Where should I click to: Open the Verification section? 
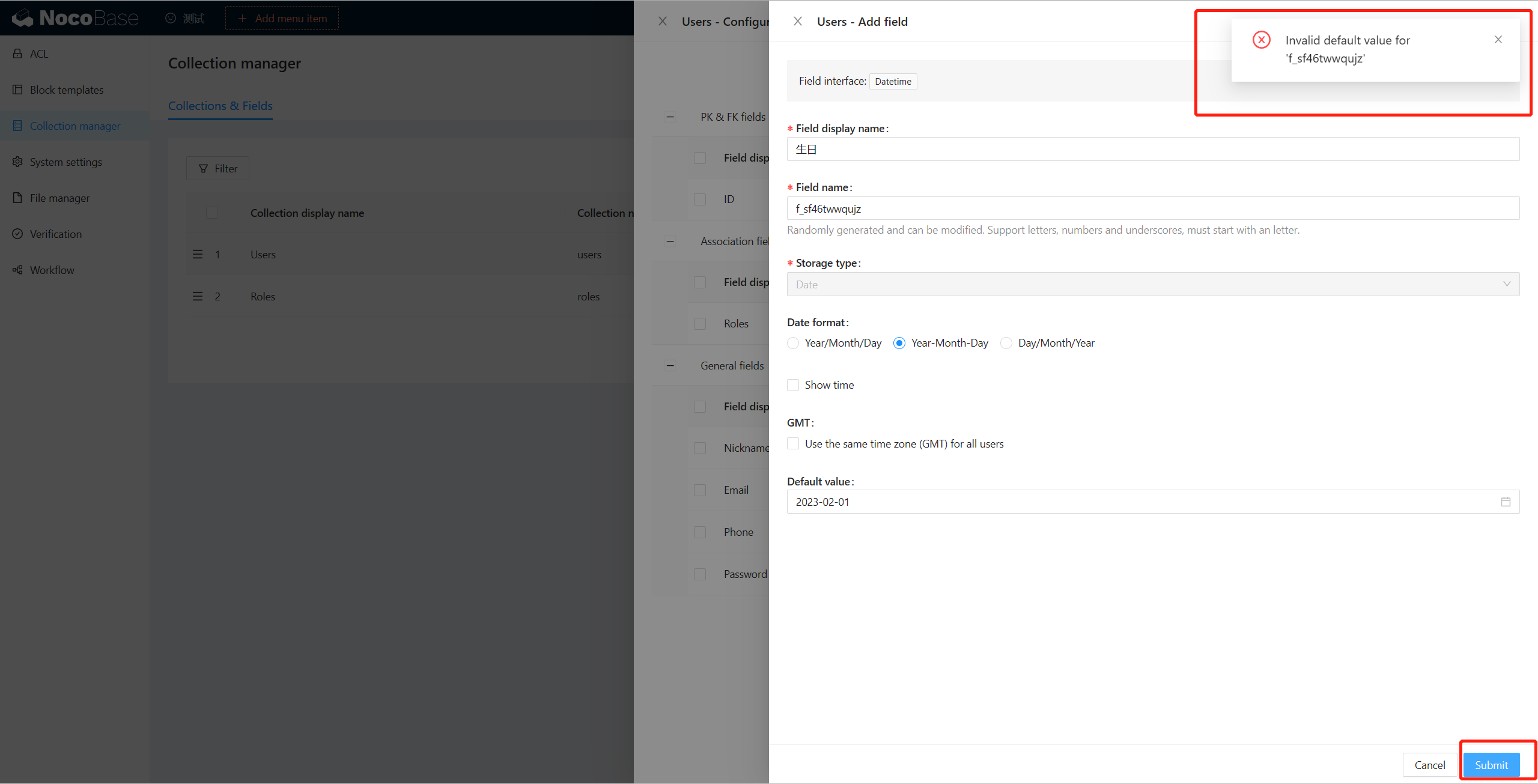pos(56,234)
